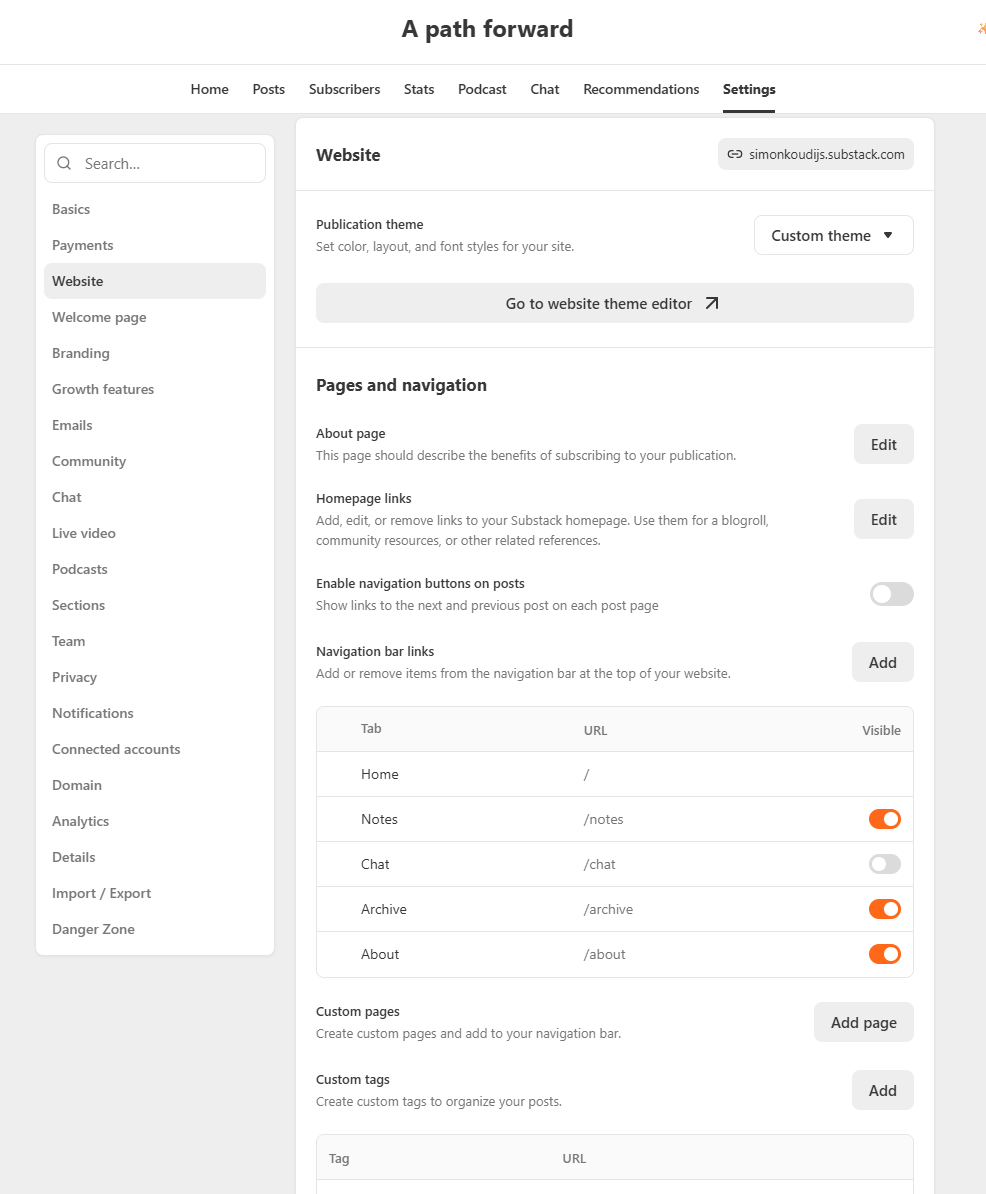Go to Domain settings
Image resolution: width=986 pixels, height=1194 pixels.
[155, 785]
